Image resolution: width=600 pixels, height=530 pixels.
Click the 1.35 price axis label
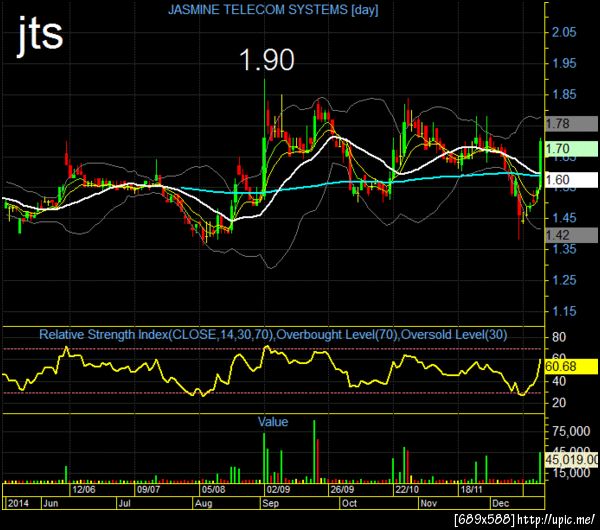(x=563, y=249)
